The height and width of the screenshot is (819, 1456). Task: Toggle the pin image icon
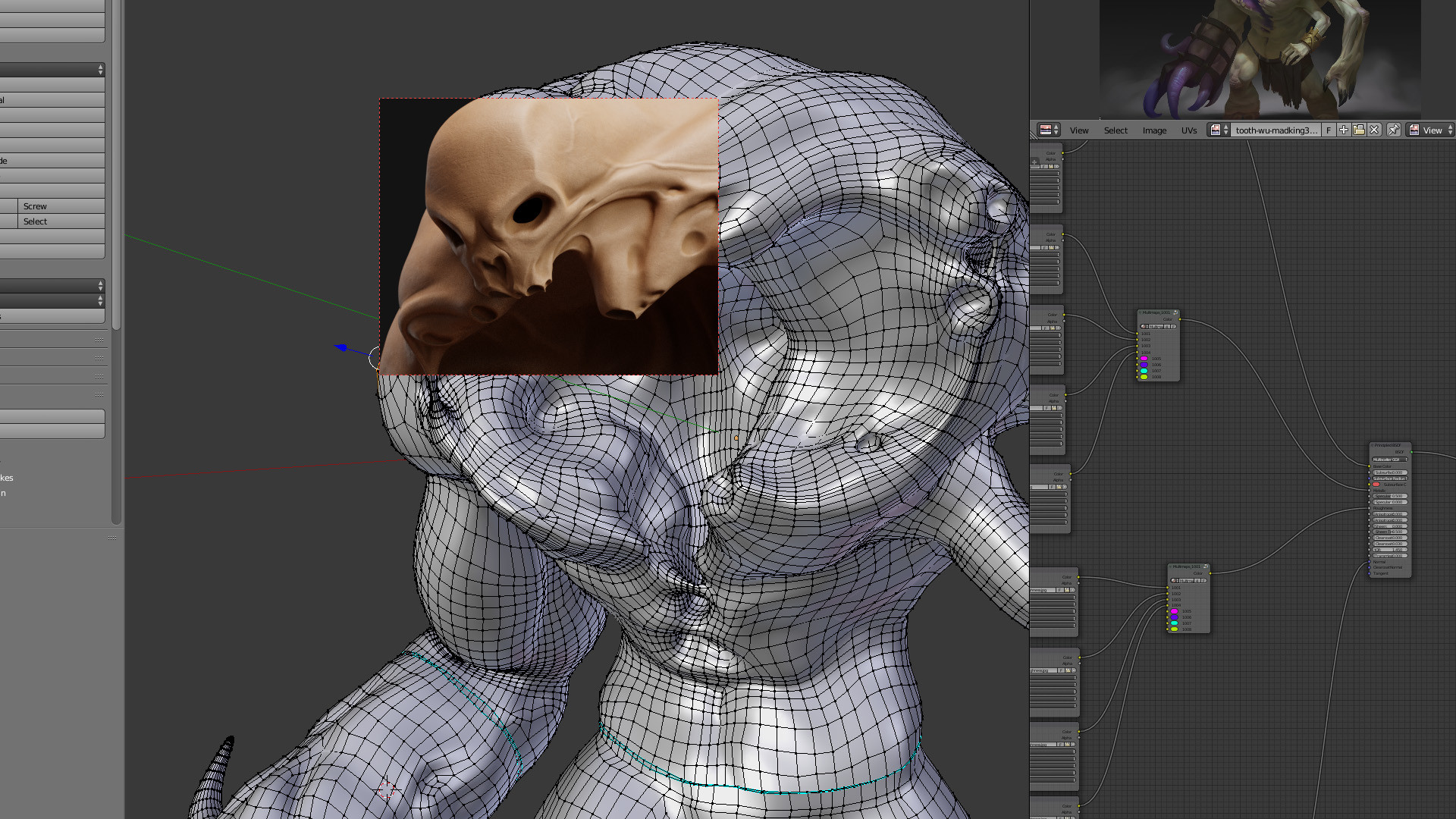(1393, 130)
